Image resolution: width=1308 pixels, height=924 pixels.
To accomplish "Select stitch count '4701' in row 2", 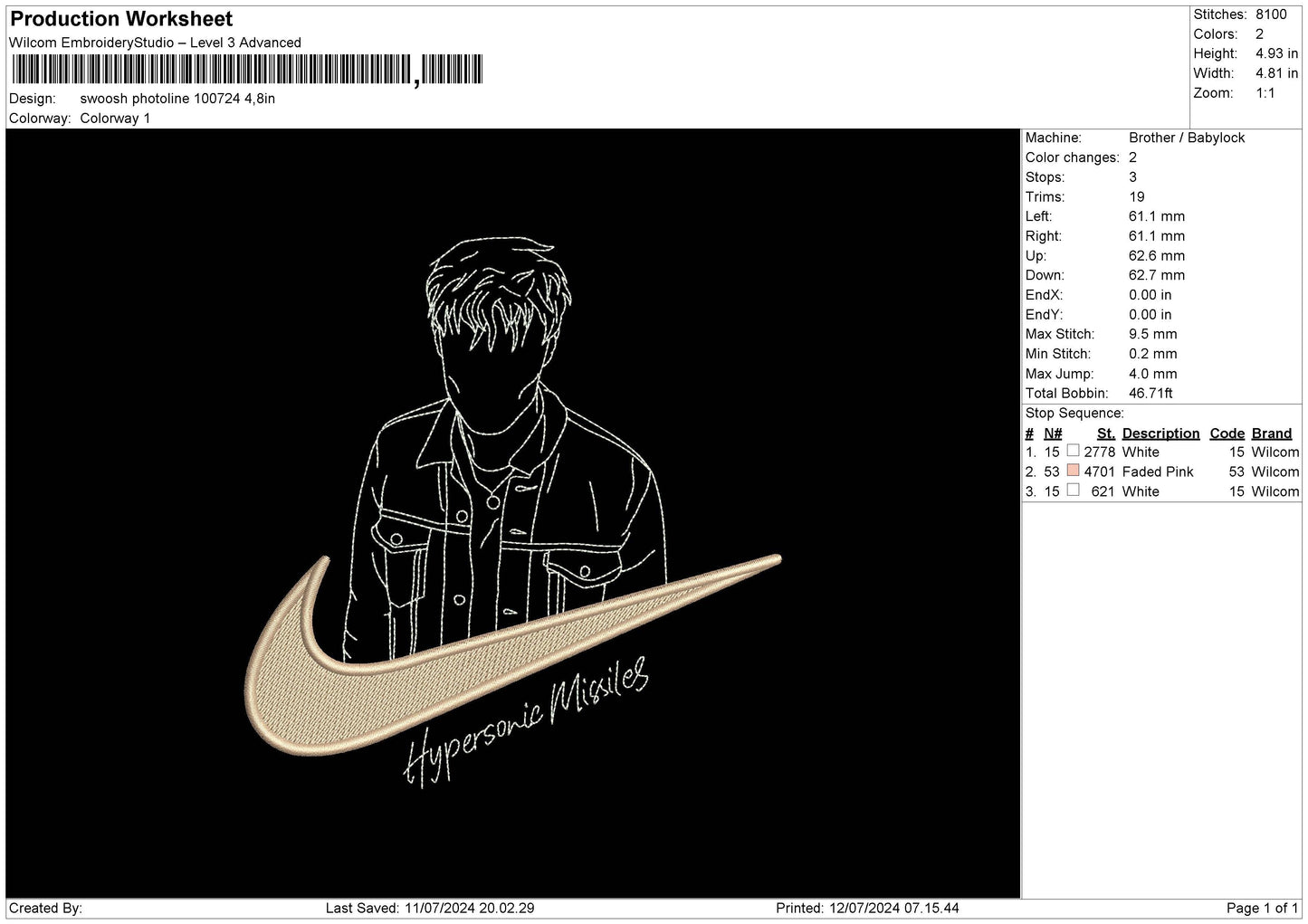I will tap(1100, 472).
